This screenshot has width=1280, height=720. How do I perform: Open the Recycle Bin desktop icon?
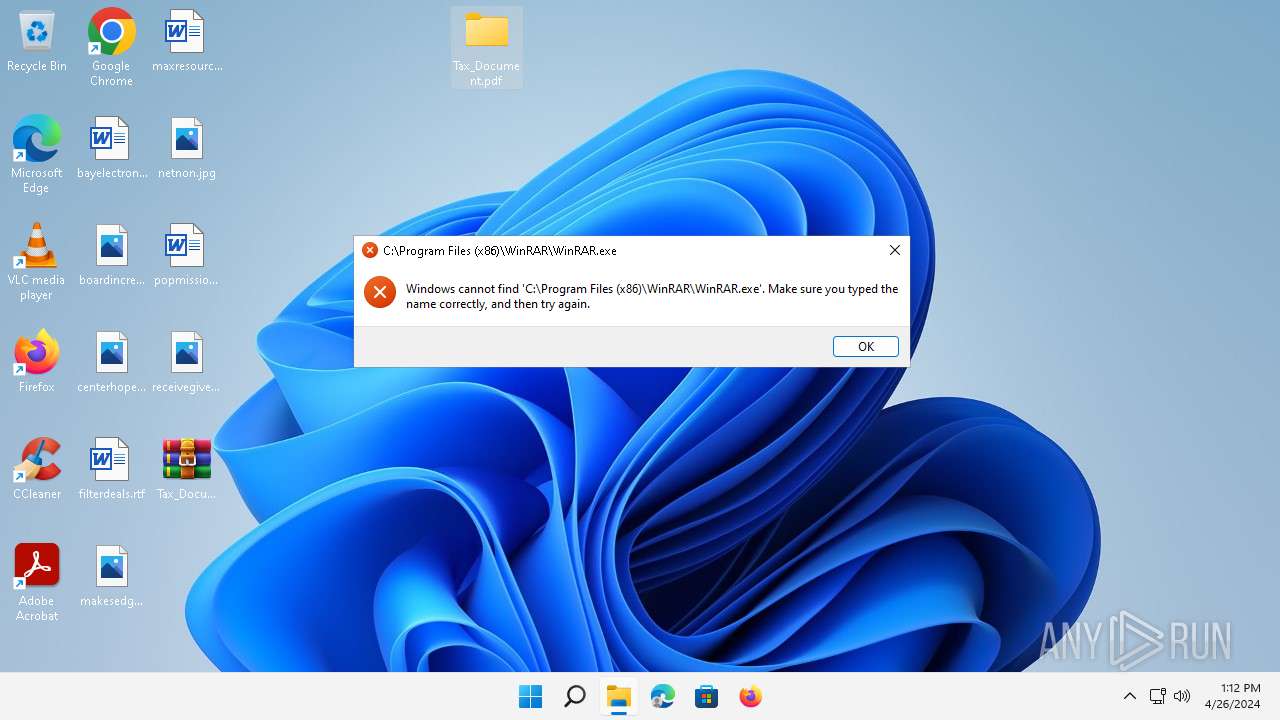37,42
